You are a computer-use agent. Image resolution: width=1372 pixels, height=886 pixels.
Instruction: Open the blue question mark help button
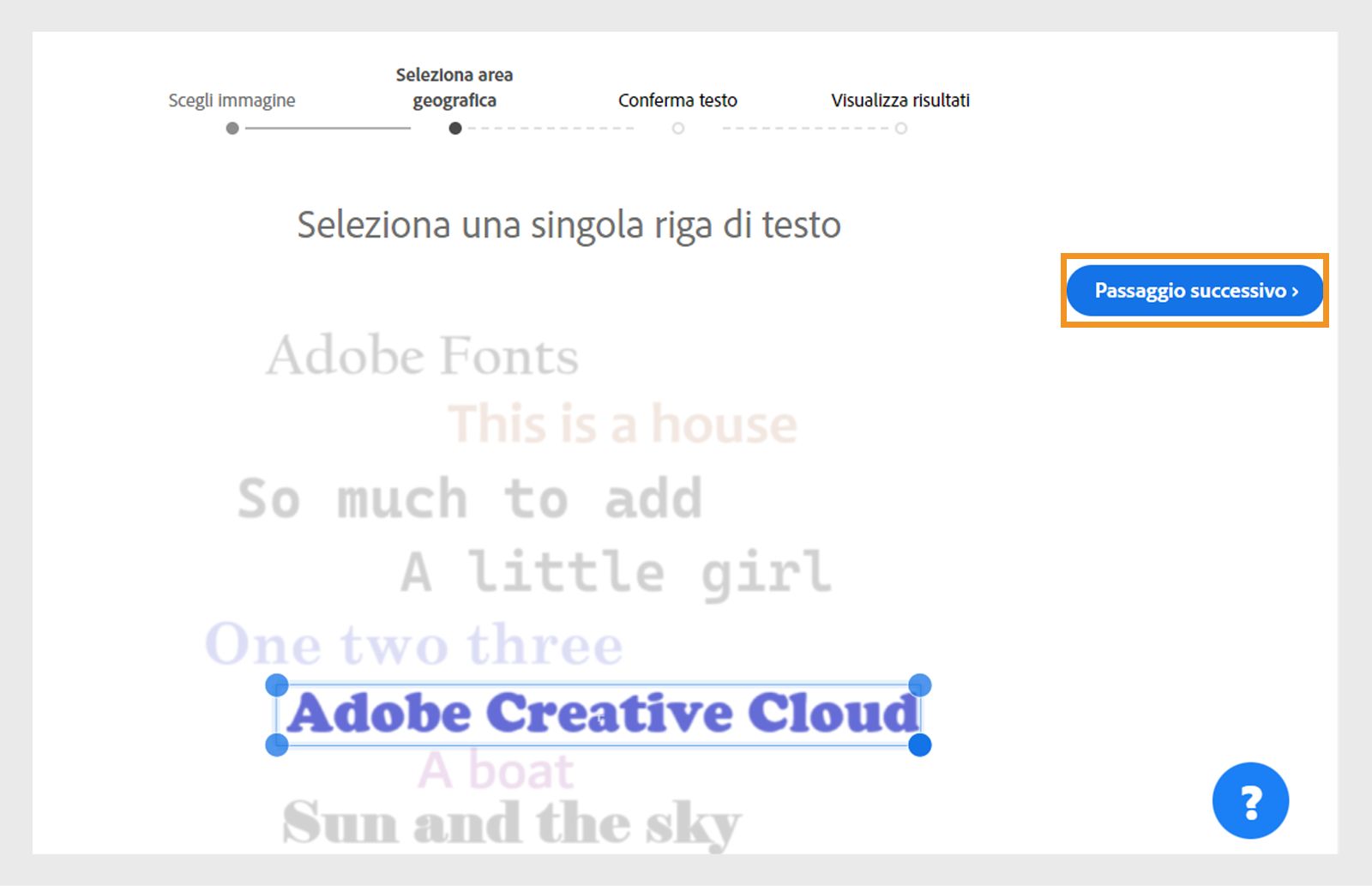click(1250, 800)
